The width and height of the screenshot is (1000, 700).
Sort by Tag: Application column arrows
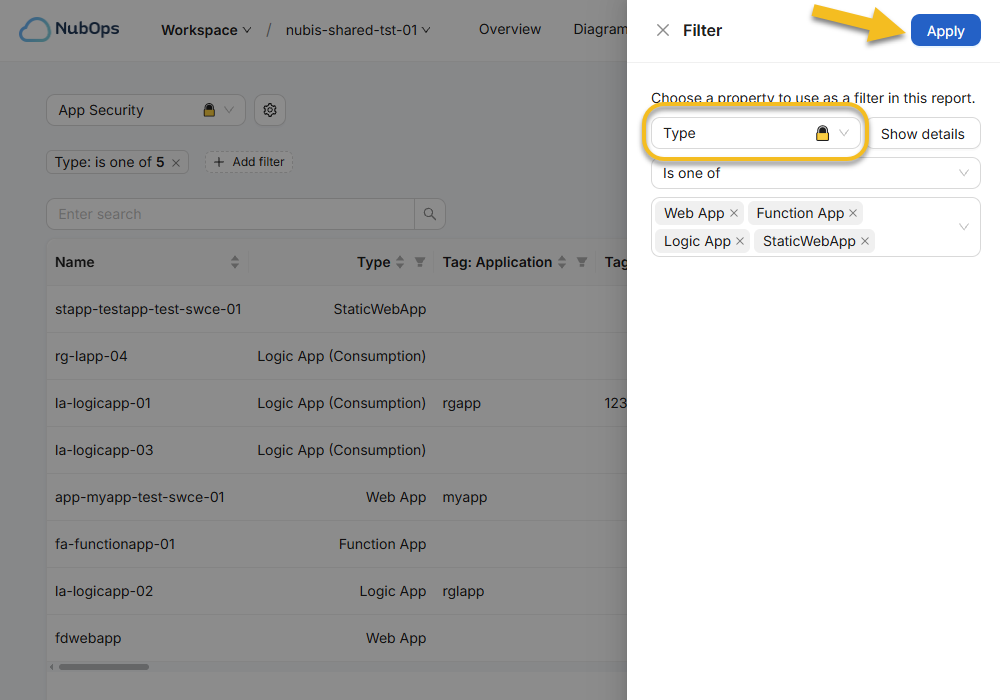[562, 262]
